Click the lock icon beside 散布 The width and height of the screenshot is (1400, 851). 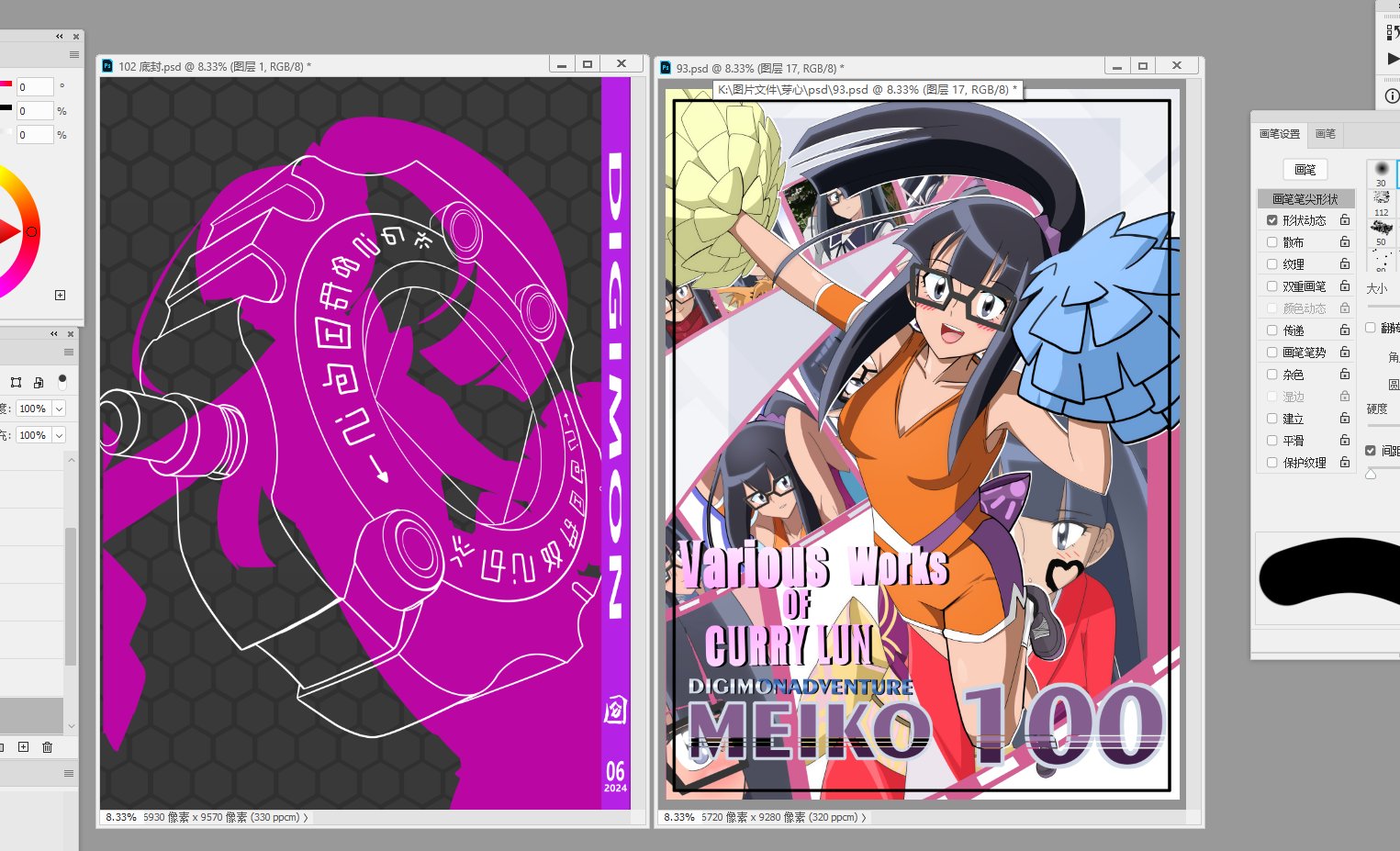[x=1344, y=242]
